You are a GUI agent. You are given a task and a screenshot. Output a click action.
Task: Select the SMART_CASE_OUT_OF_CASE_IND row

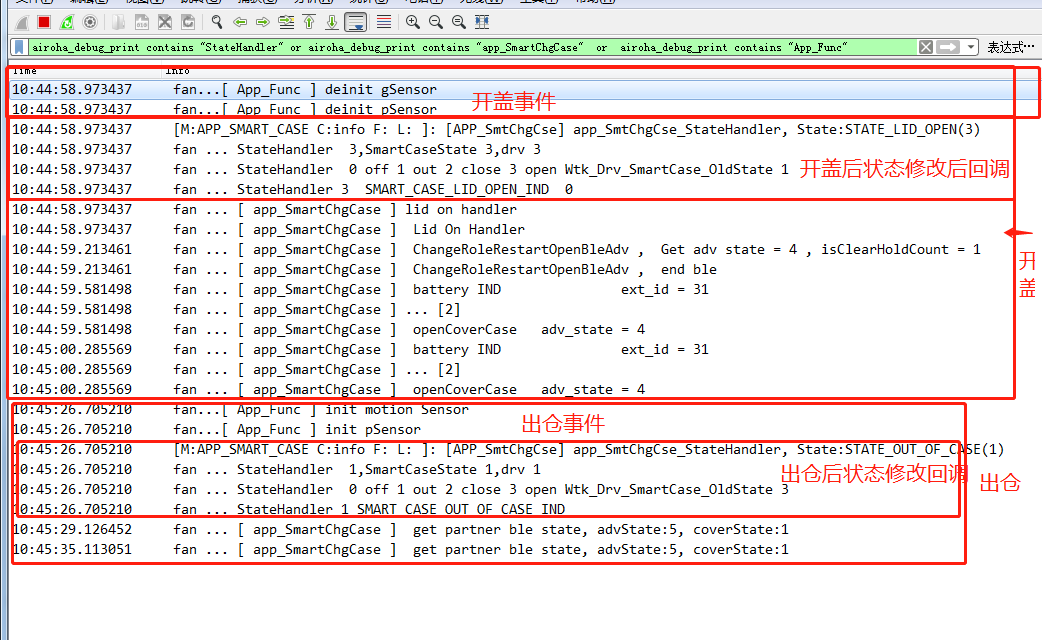[524, 509]
